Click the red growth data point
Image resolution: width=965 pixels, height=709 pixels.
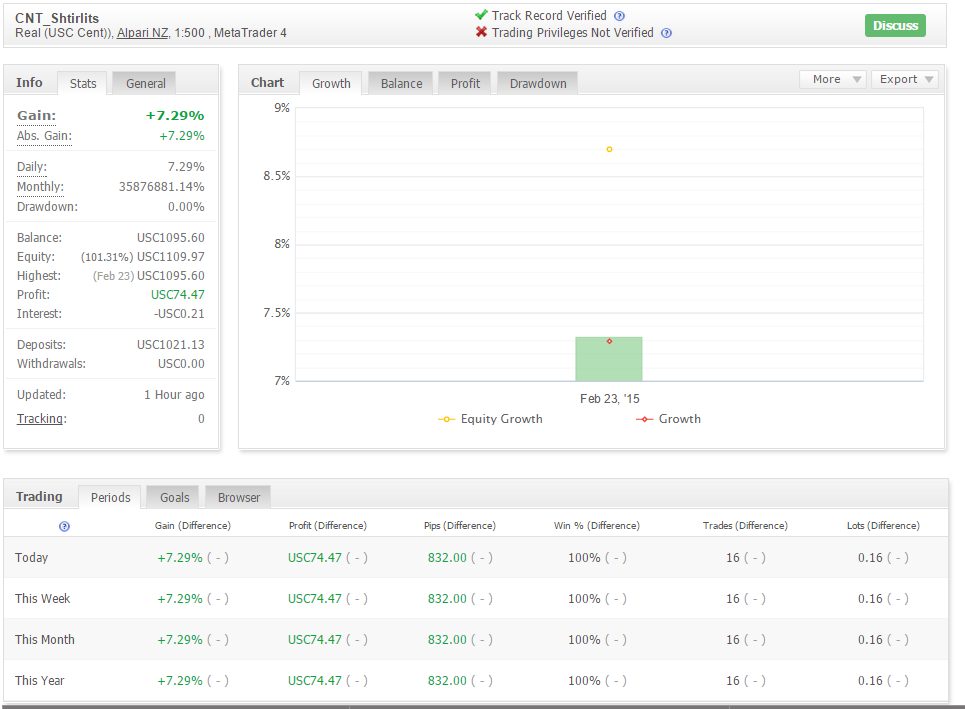609,342
